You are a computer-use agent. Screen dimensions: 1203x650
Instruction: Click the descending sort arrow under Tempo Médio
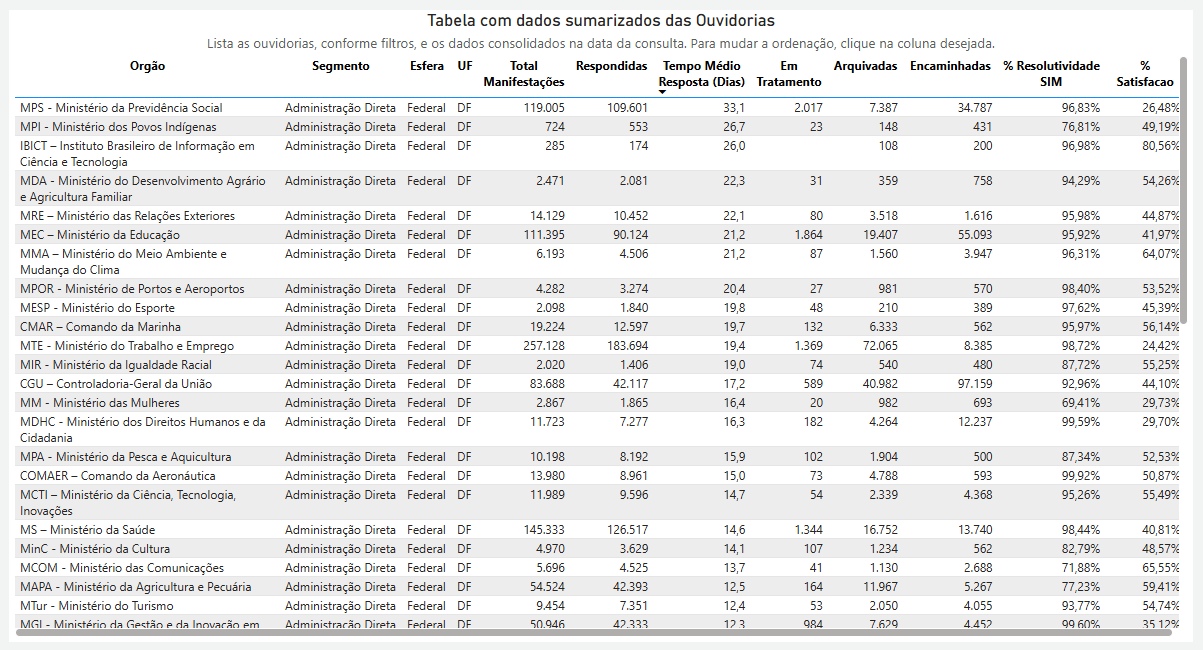tap(662, 92)
